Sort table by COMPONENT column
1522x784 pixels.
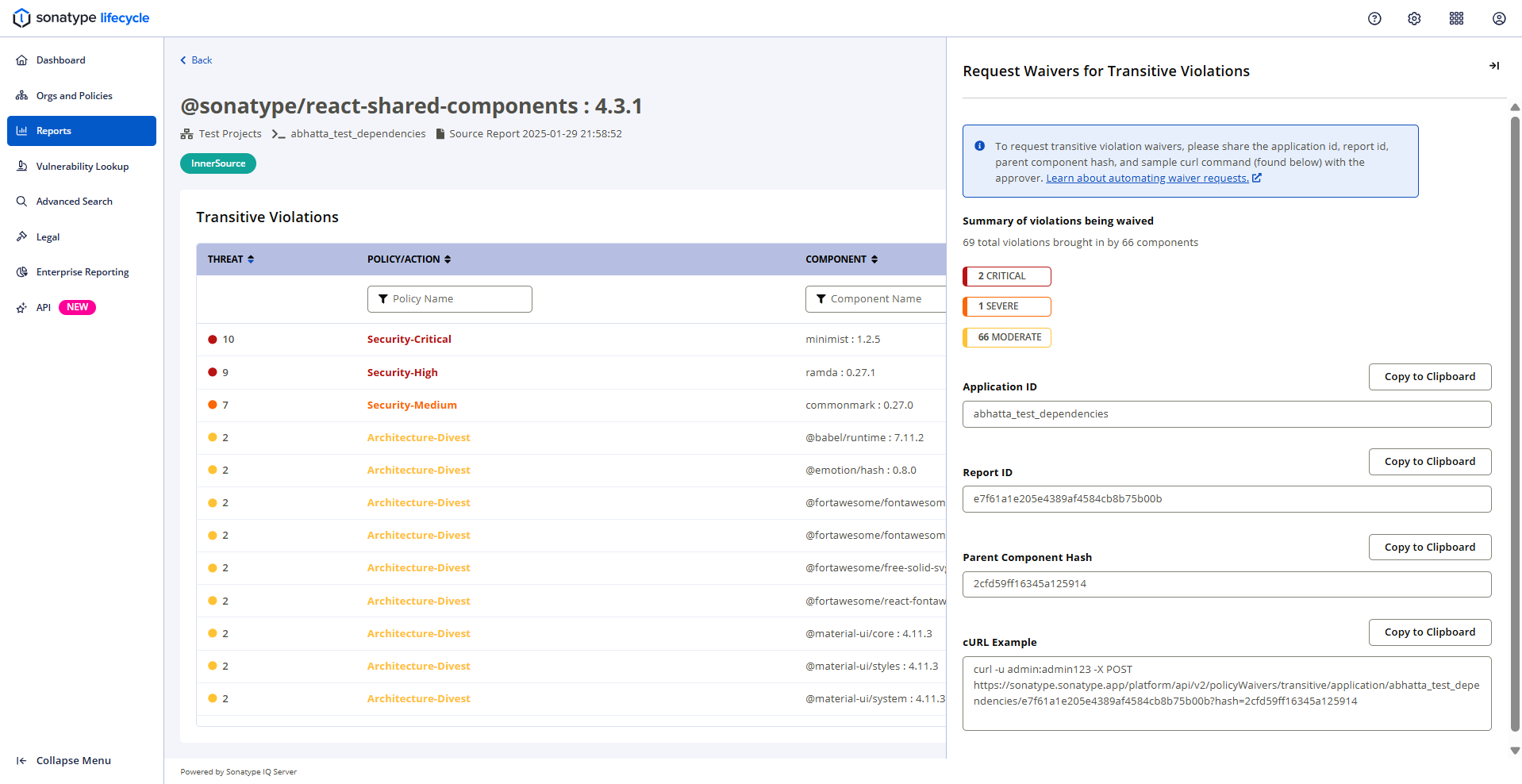pos(842,259)
